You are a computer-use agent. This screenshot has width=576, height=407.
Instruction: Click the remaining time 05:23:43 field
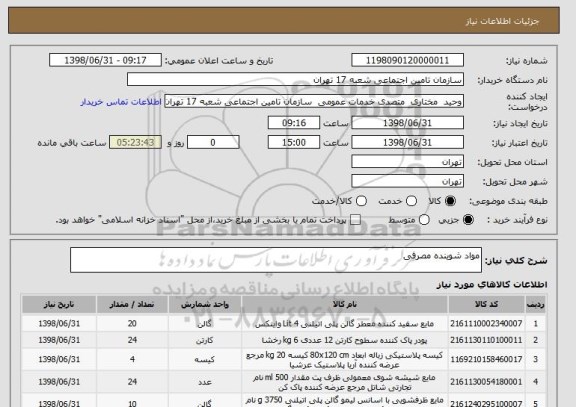pyautogui.click(x=135, y=142)
